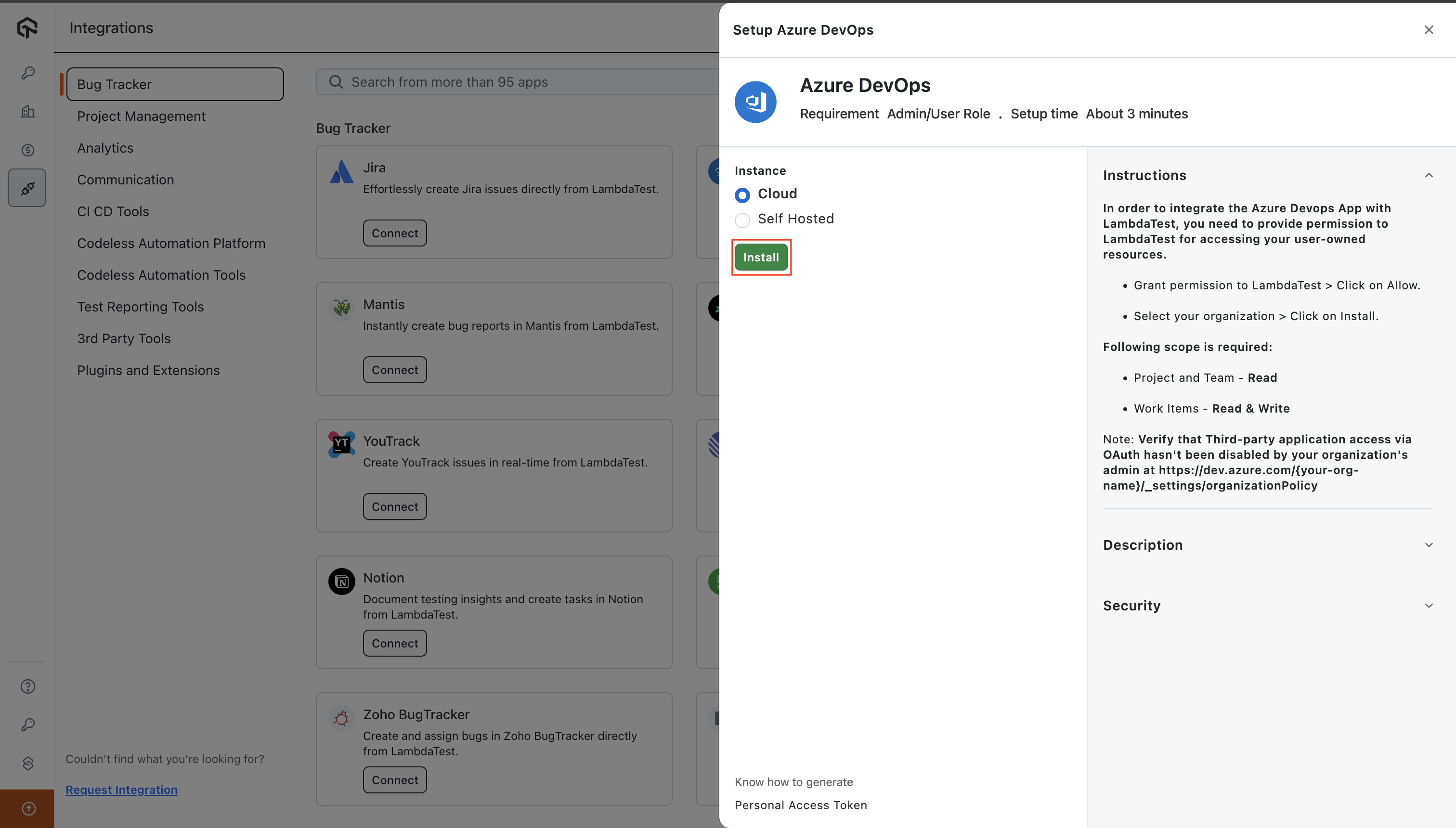Screen dimensions: 1456x828
Task: Close the Setup Azure DevOps panel
Action: 1428,29
